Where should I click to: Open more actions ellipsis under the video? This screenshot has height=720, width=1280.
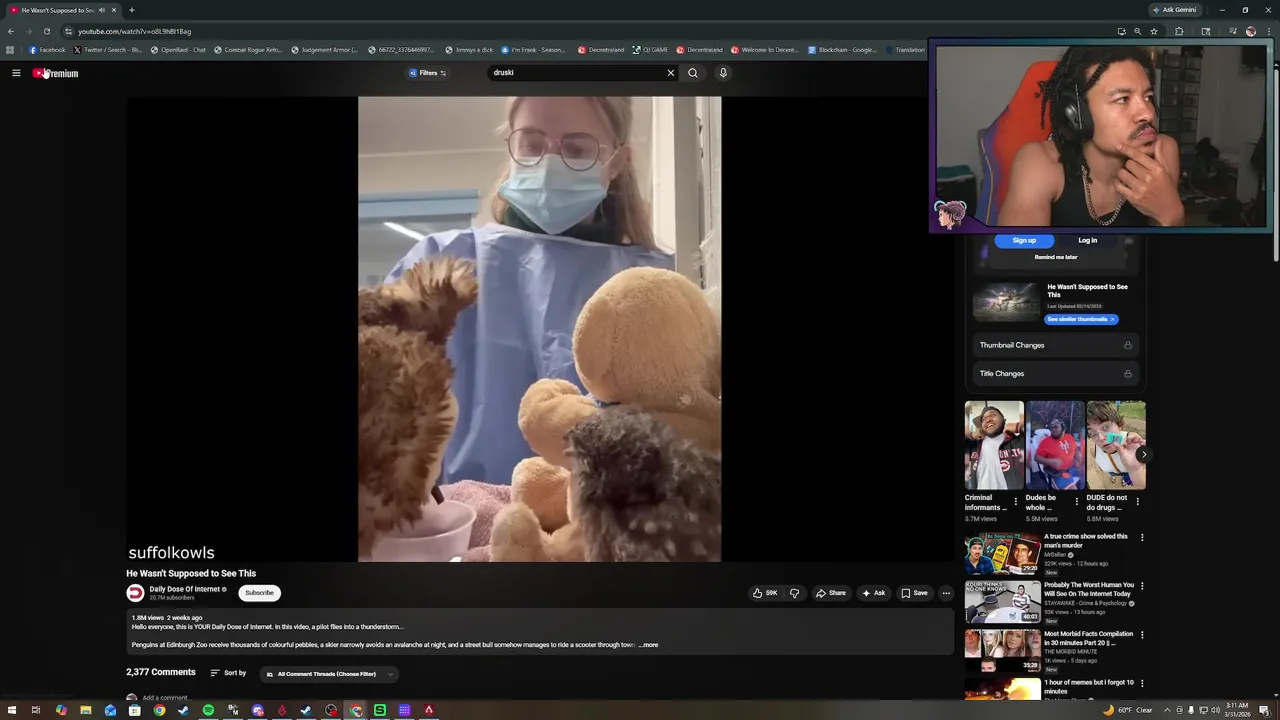pyautogui.click(x=946, y=593)
